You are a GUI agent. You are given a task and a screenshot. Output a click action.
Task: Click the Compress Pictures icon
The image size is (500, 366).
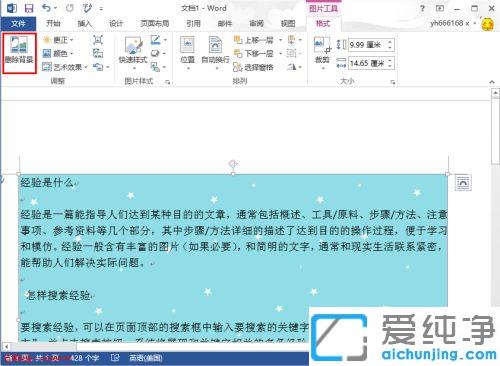(x=98, y=40)
